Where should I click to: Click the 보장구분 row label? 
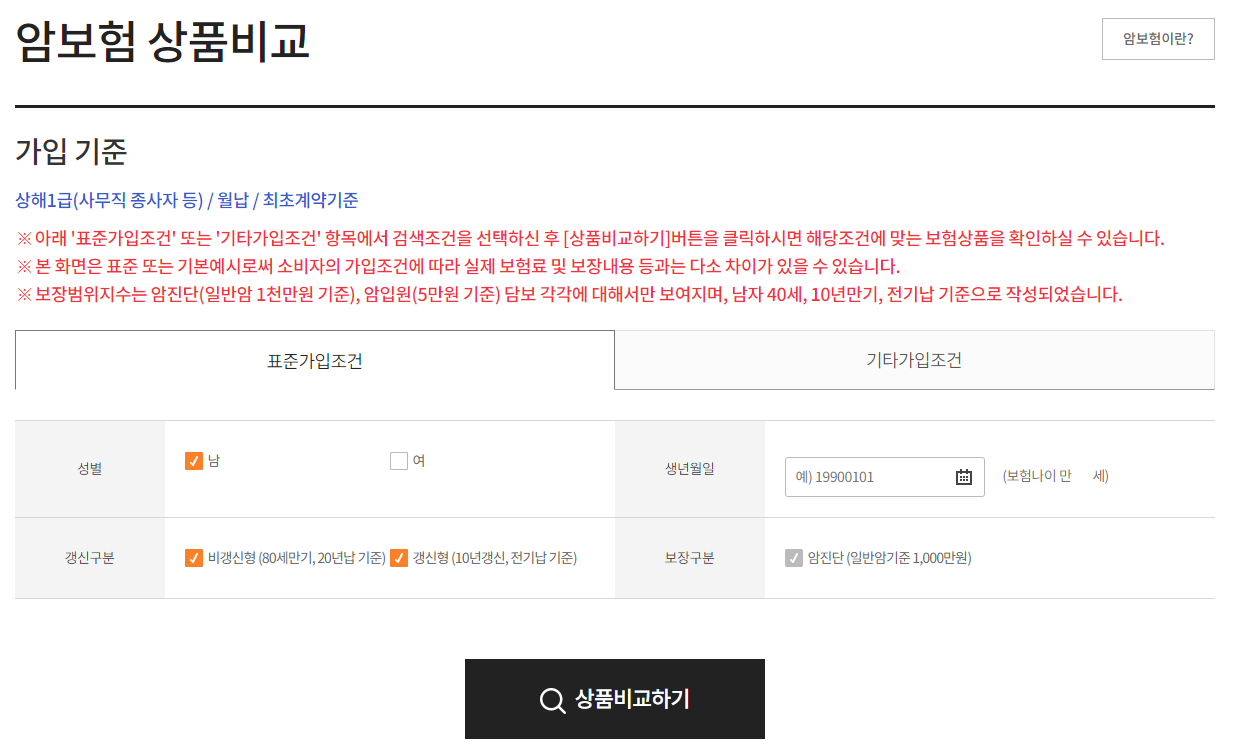690,558
